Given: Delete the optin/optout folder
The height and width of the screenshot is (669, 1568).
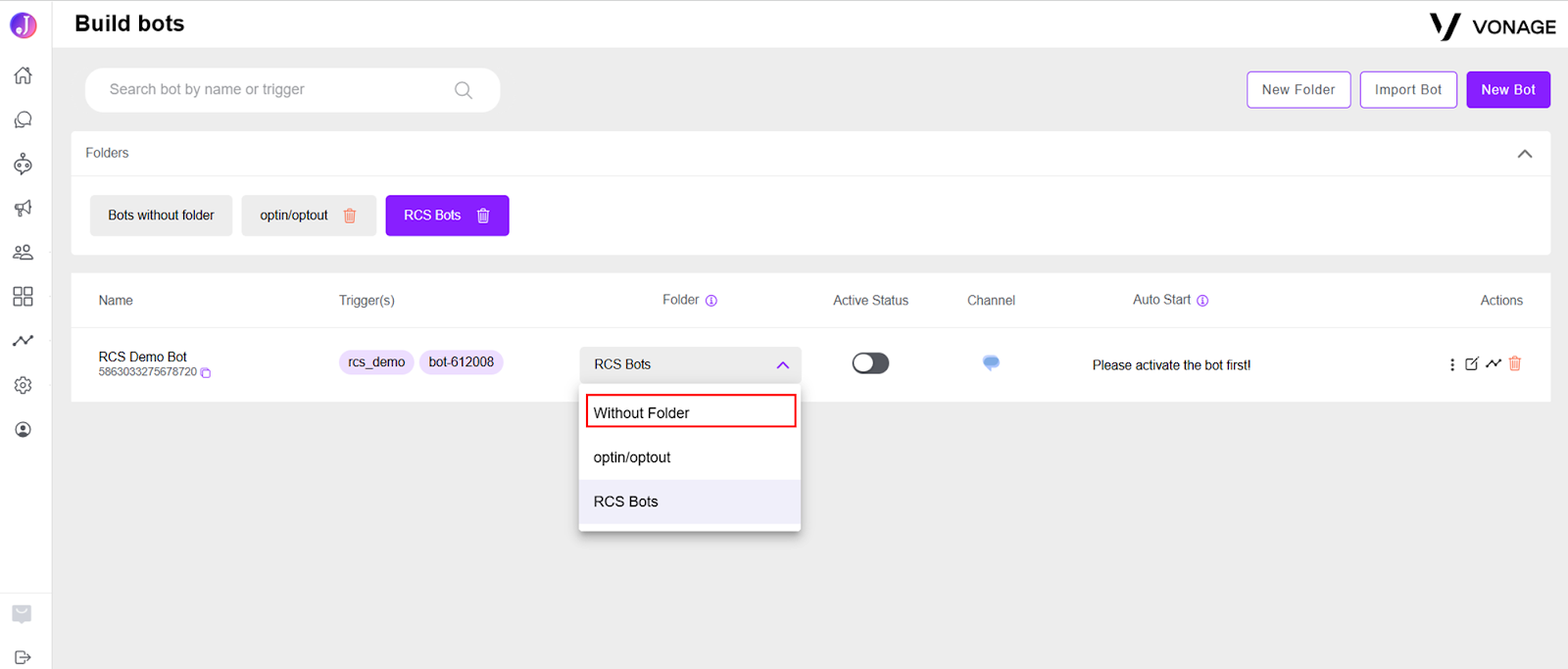Looking at the screenshot, I should click(350, 215).
